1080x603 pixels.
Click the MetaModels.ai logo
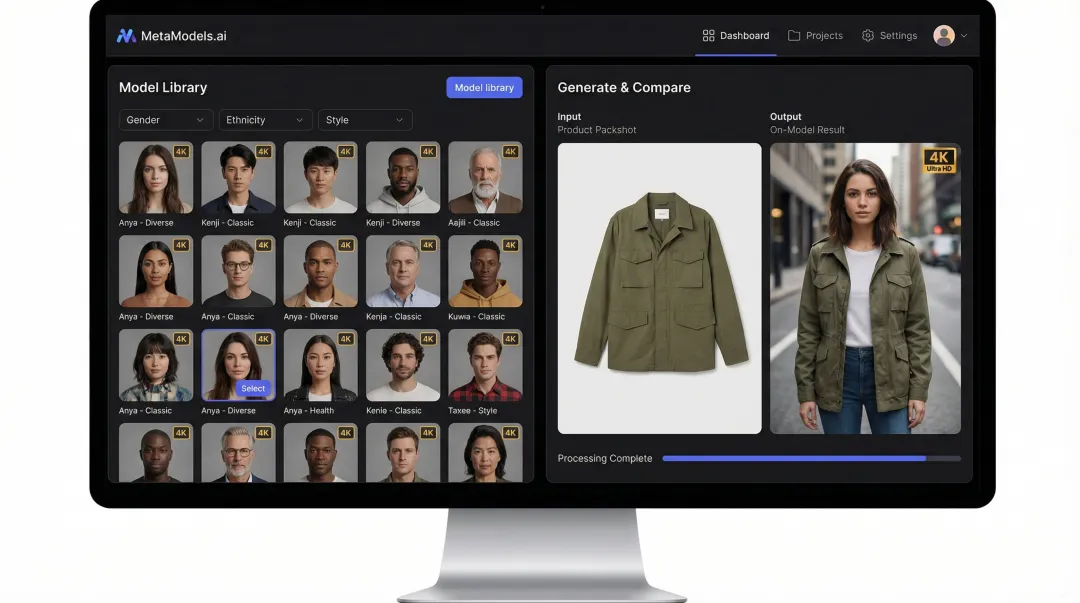170,35
